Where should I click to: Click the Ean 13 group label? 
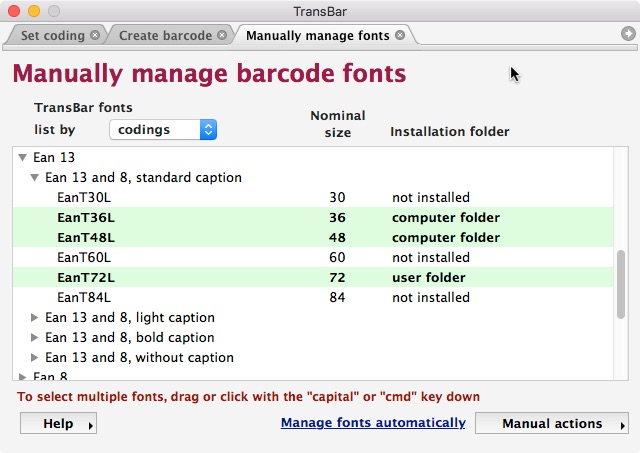pyautogui.click(x=54, y=157)
